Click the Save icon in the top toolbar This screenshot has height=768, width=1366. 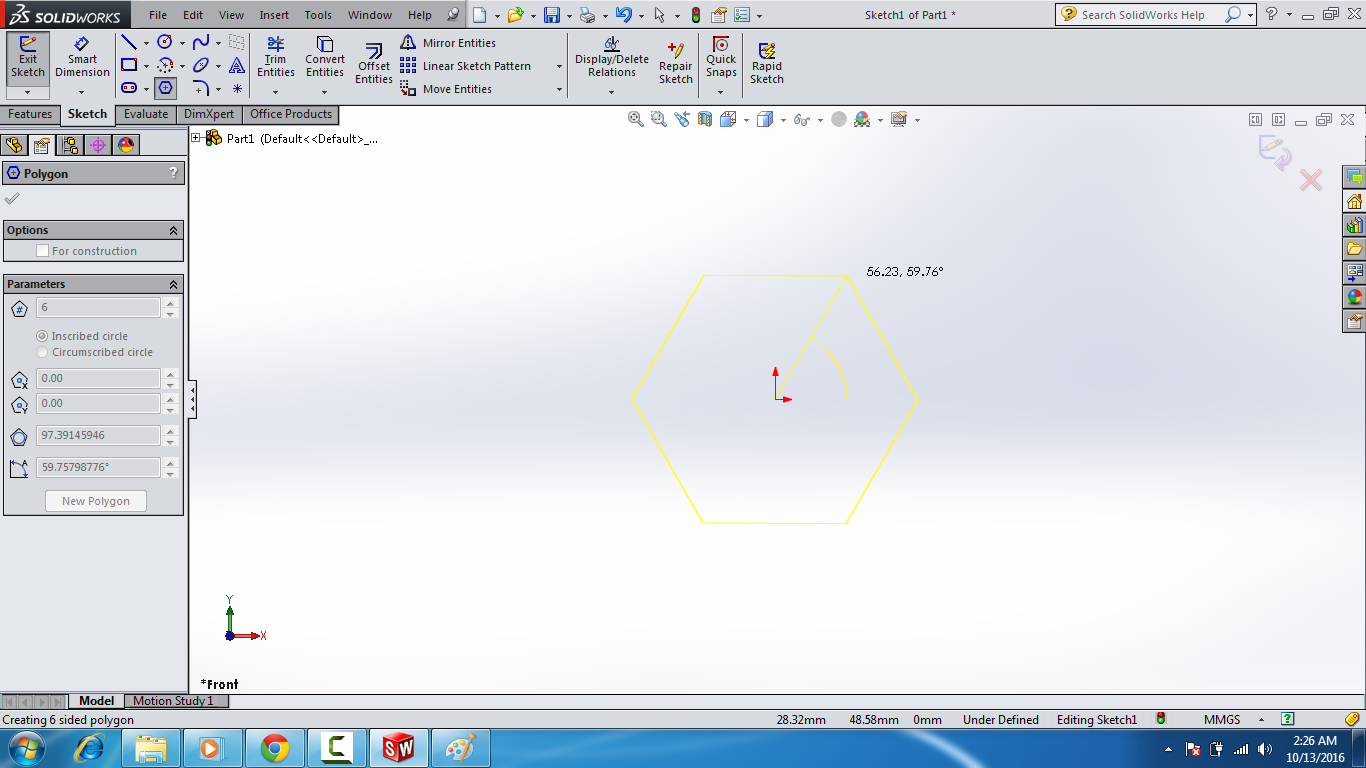[551, 15]
